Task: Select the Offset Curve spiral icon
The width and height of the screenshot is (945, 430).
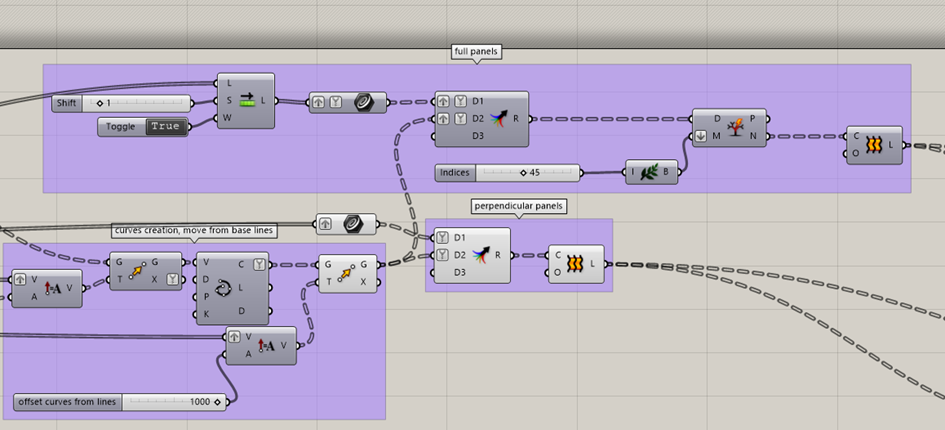Action: 224,288
